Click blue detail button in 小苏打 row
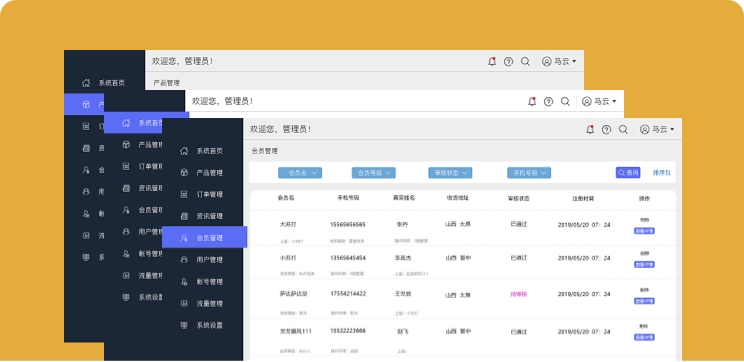 click(x=644, y=265)
